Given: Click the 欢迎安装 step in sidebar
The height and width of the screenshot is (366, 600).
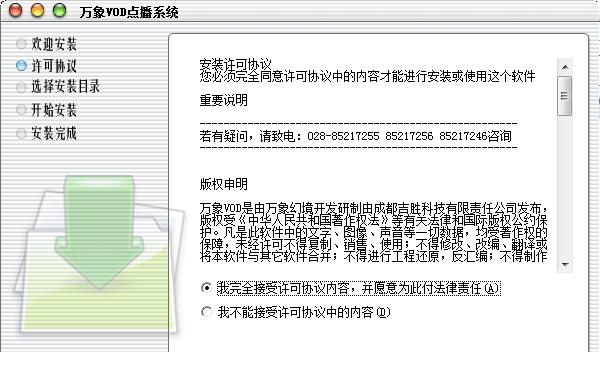Looking at the screenshot, I should point(47,44).
